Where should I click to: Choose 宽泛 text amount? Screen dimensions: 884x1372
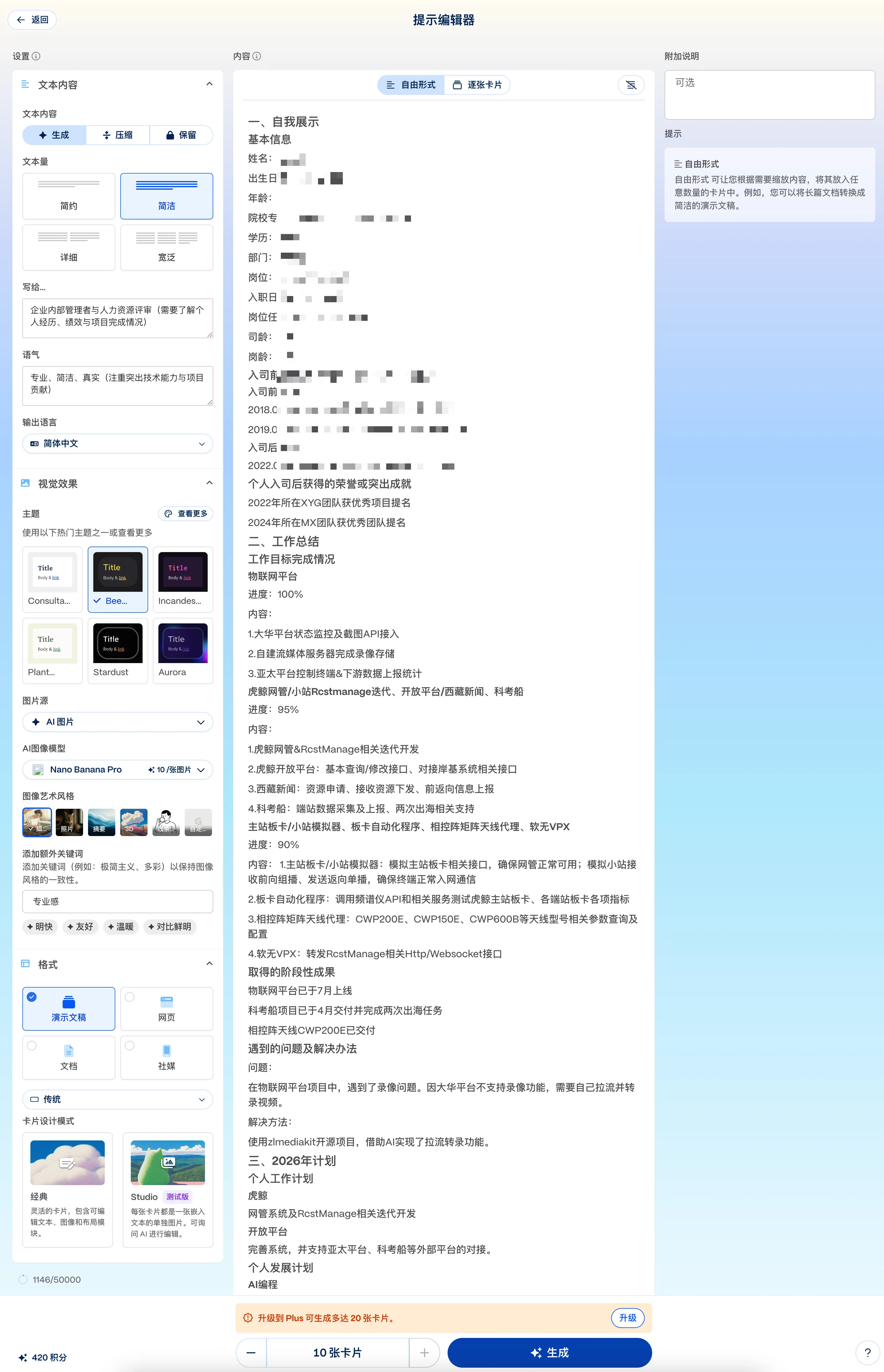pos(166,247)
